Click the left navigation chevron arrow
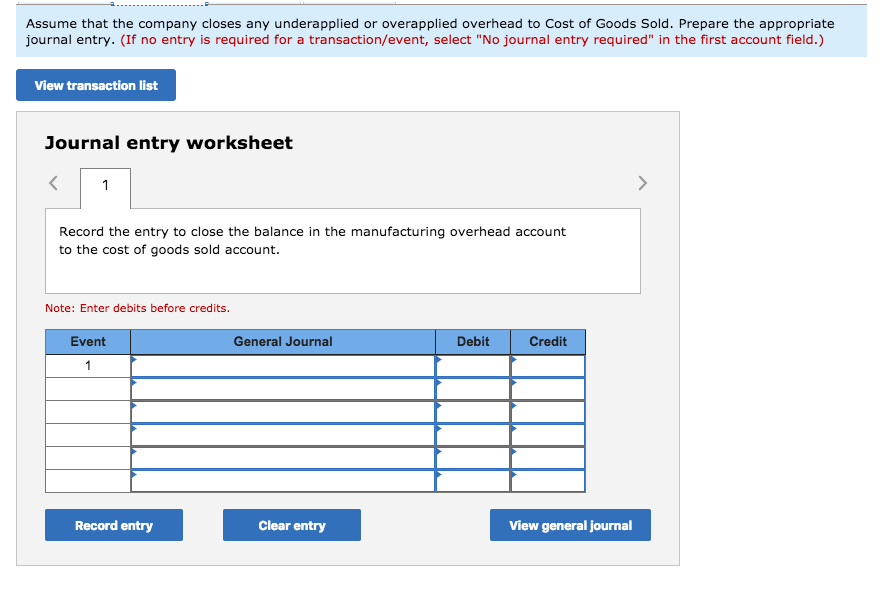This screenshot has height=593, width=892. (52, 183)
